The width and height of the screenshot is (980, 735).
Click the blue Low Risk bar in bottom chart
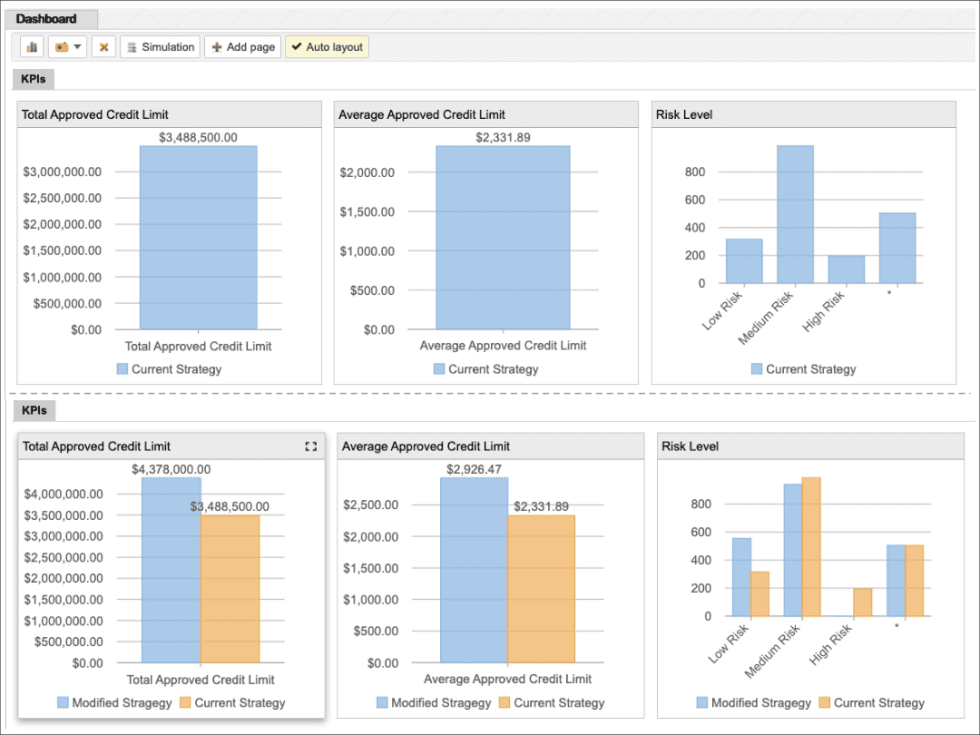(x=741, y=577)
